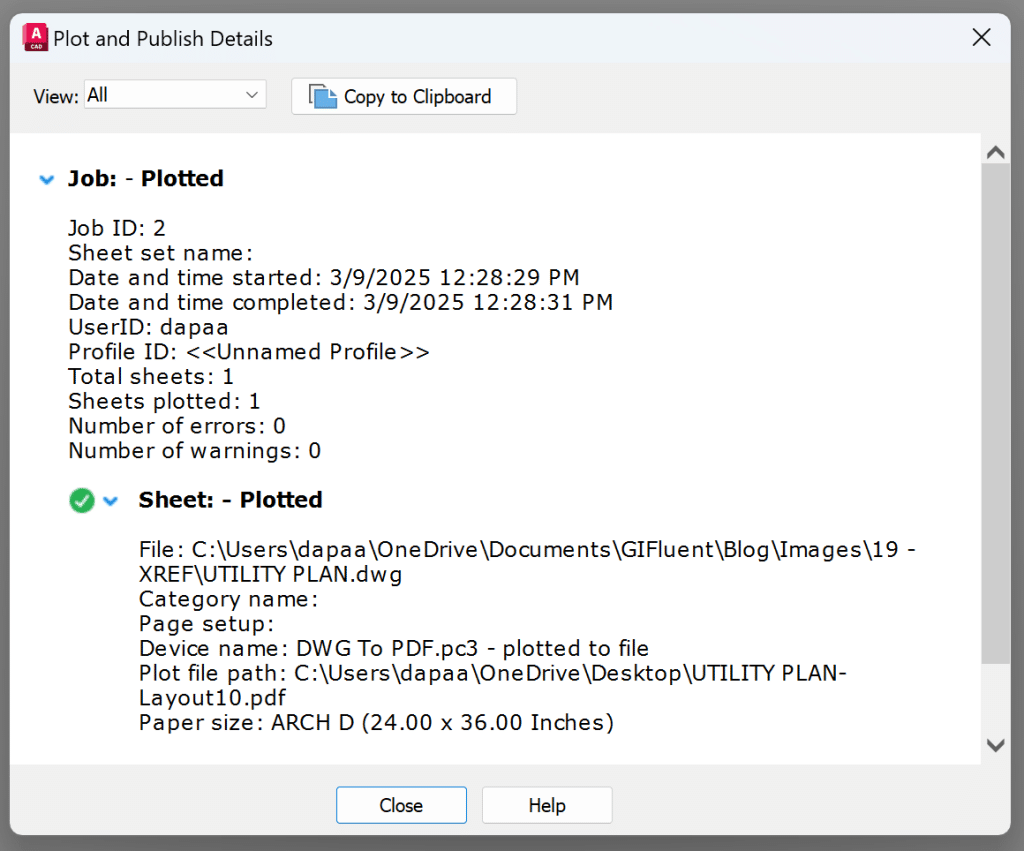
Task: Collapse the Job: - Plotted section
Action: tap(46, 179)
